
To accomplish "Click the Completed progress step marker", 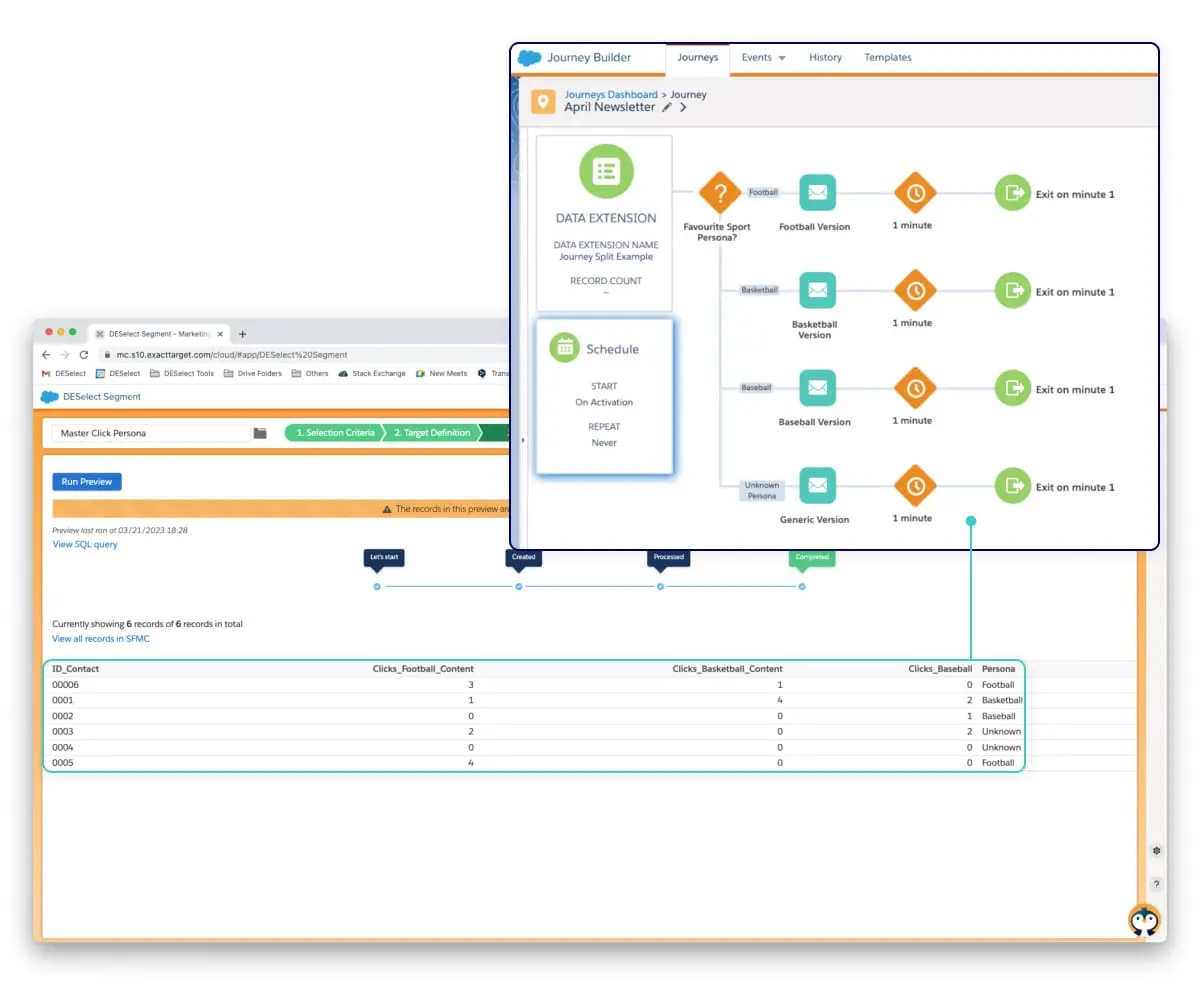I will tap(802, 586).
